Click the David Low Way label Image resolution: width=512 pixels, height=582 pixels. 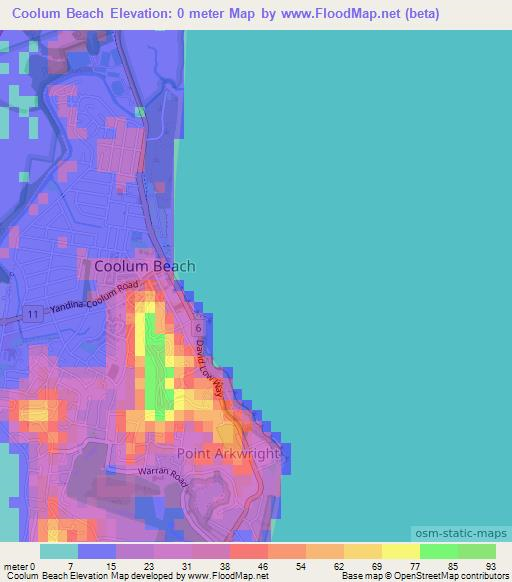[209, 368]
